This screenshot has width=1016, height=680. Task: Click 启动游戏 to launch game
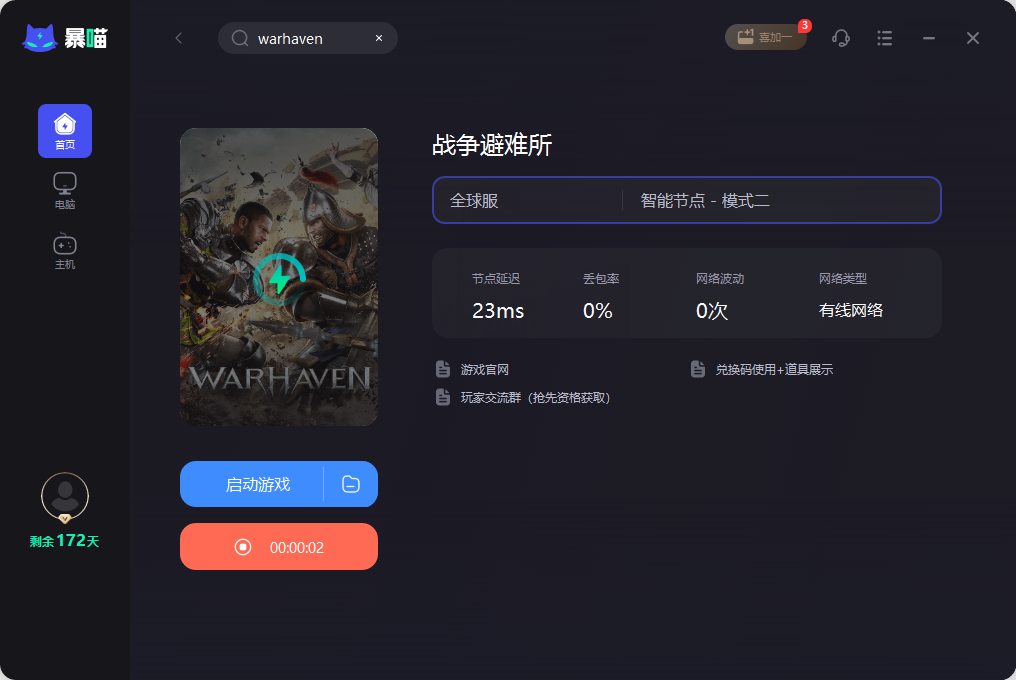pyautogui.click(x=258, y=484)
